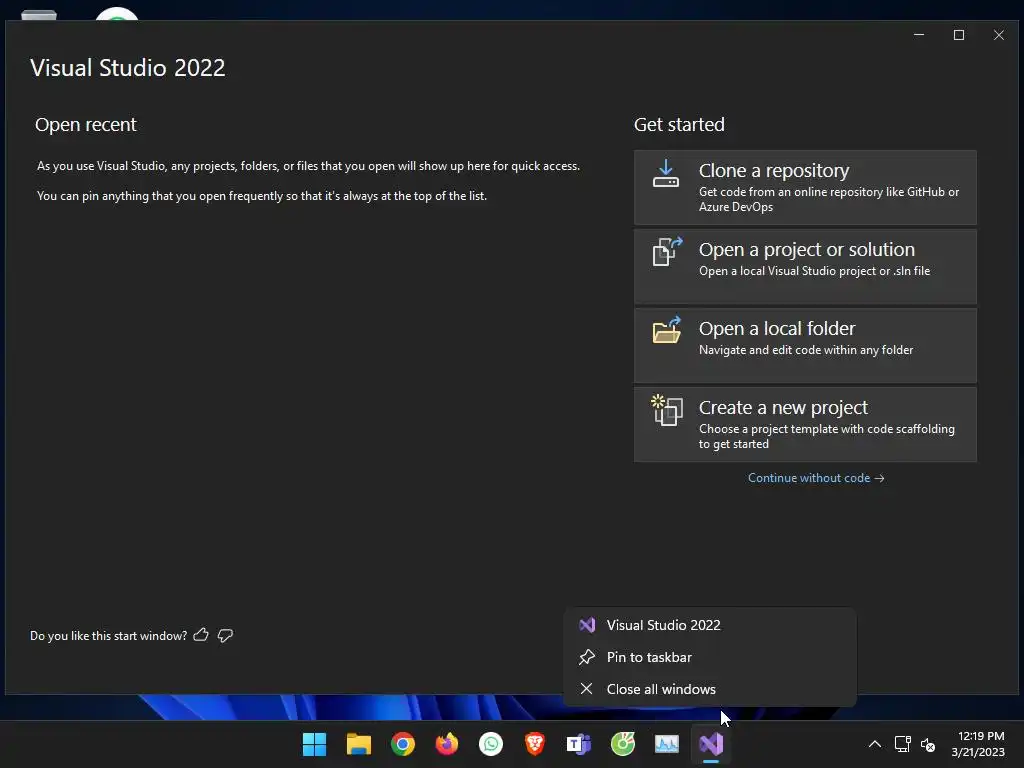Click 'Do you like this start window?' text
Image resolution: width=1024 pixels, height=768 pixels.
pos(108,635)
